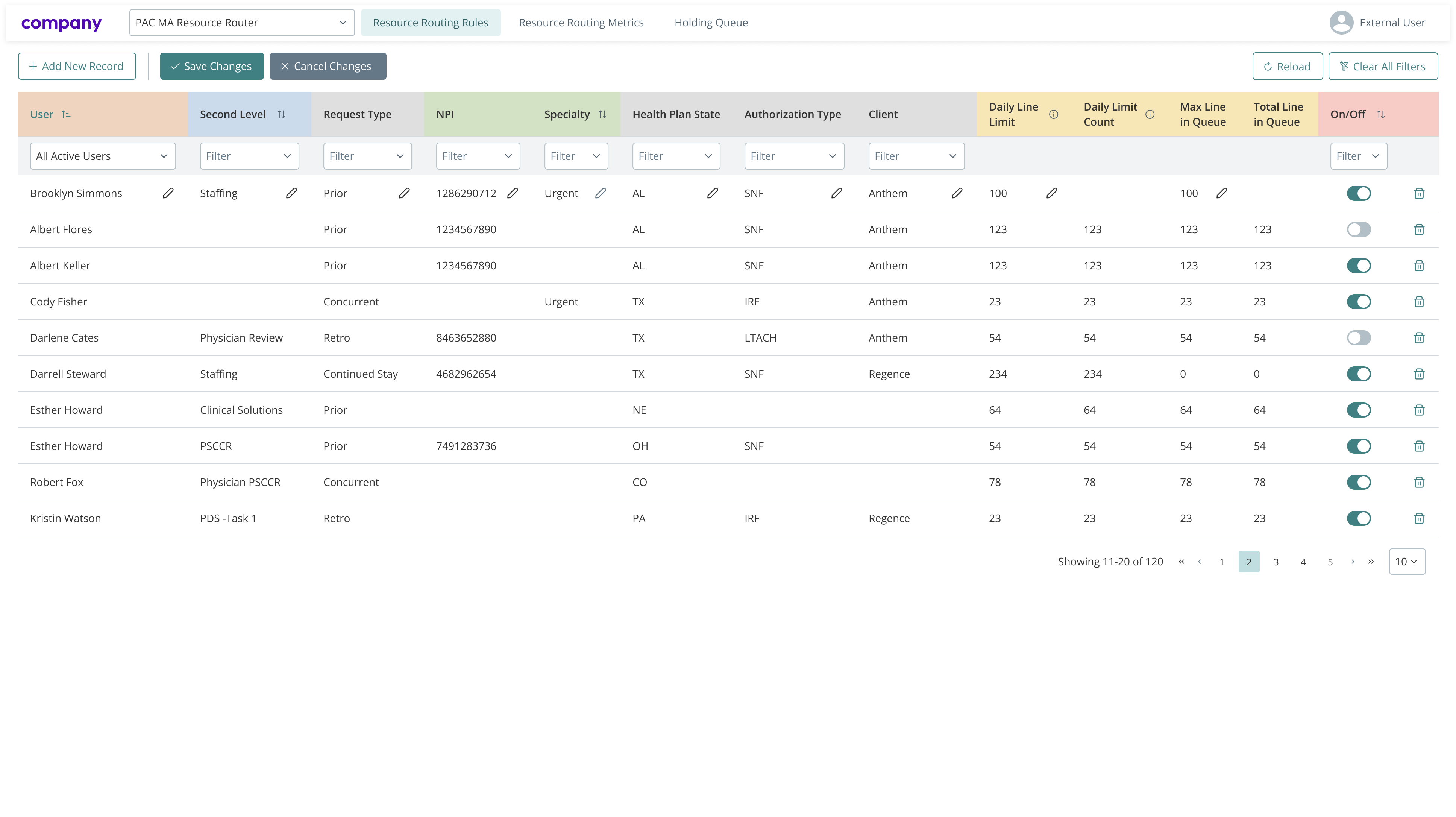Delete the Kristin Watson row

1419,518
